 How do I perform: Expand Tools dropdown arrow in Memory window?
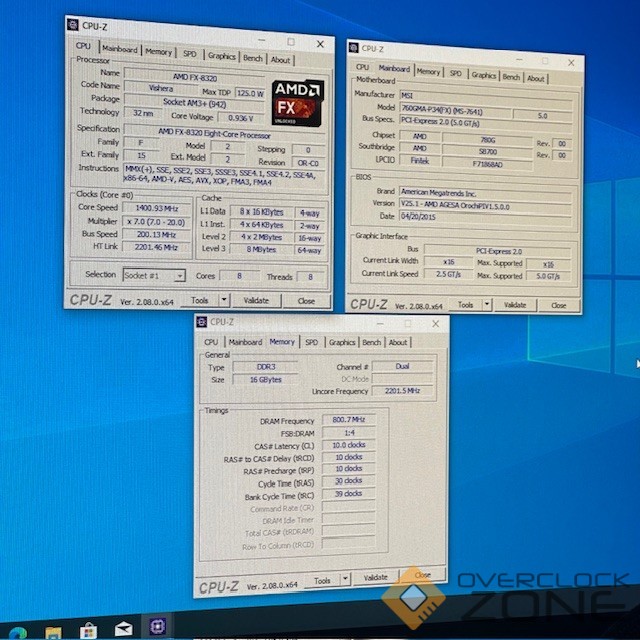pyautogui.click(x=345, y=578)
